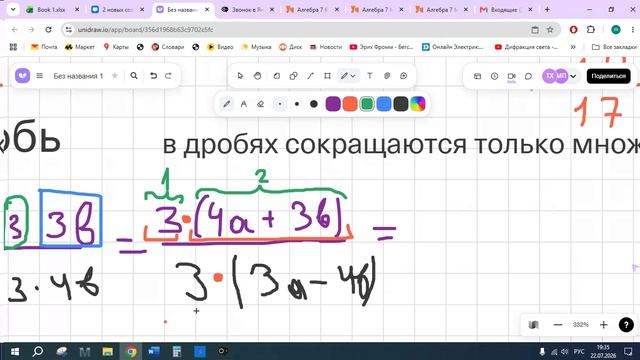
Task: Undo the last action
Action: 153,76
